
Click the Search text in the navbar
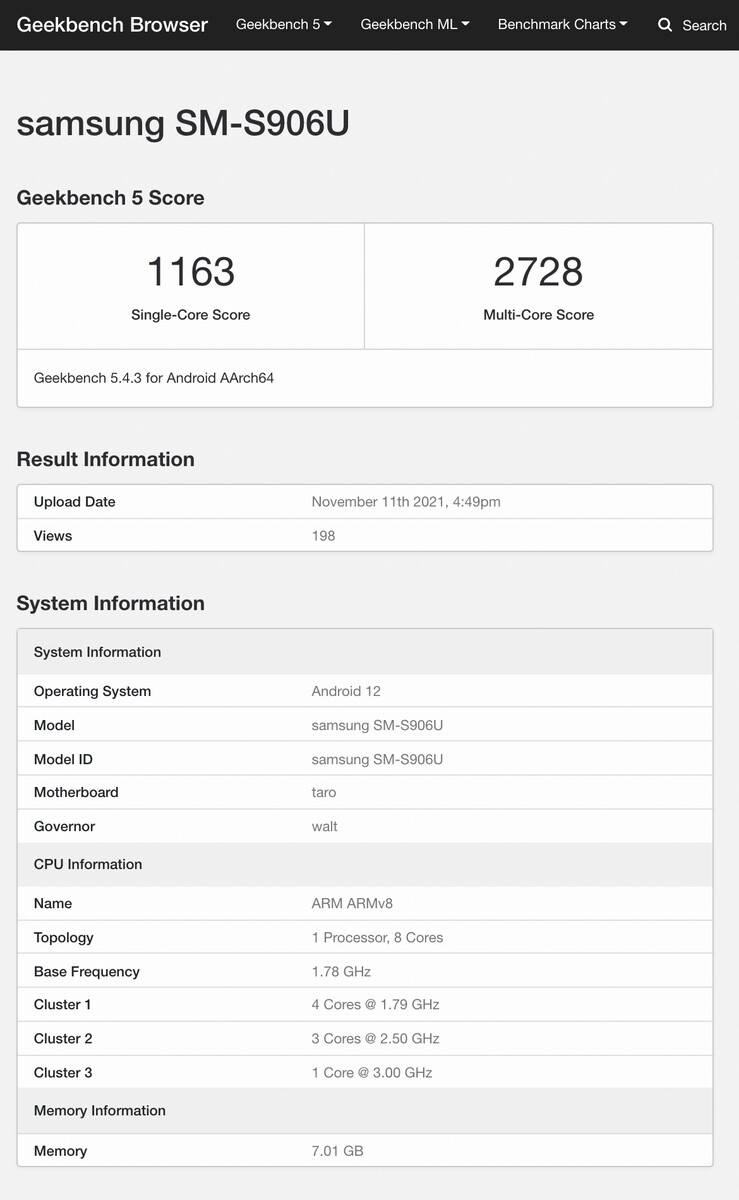click(x=704, y=25)
